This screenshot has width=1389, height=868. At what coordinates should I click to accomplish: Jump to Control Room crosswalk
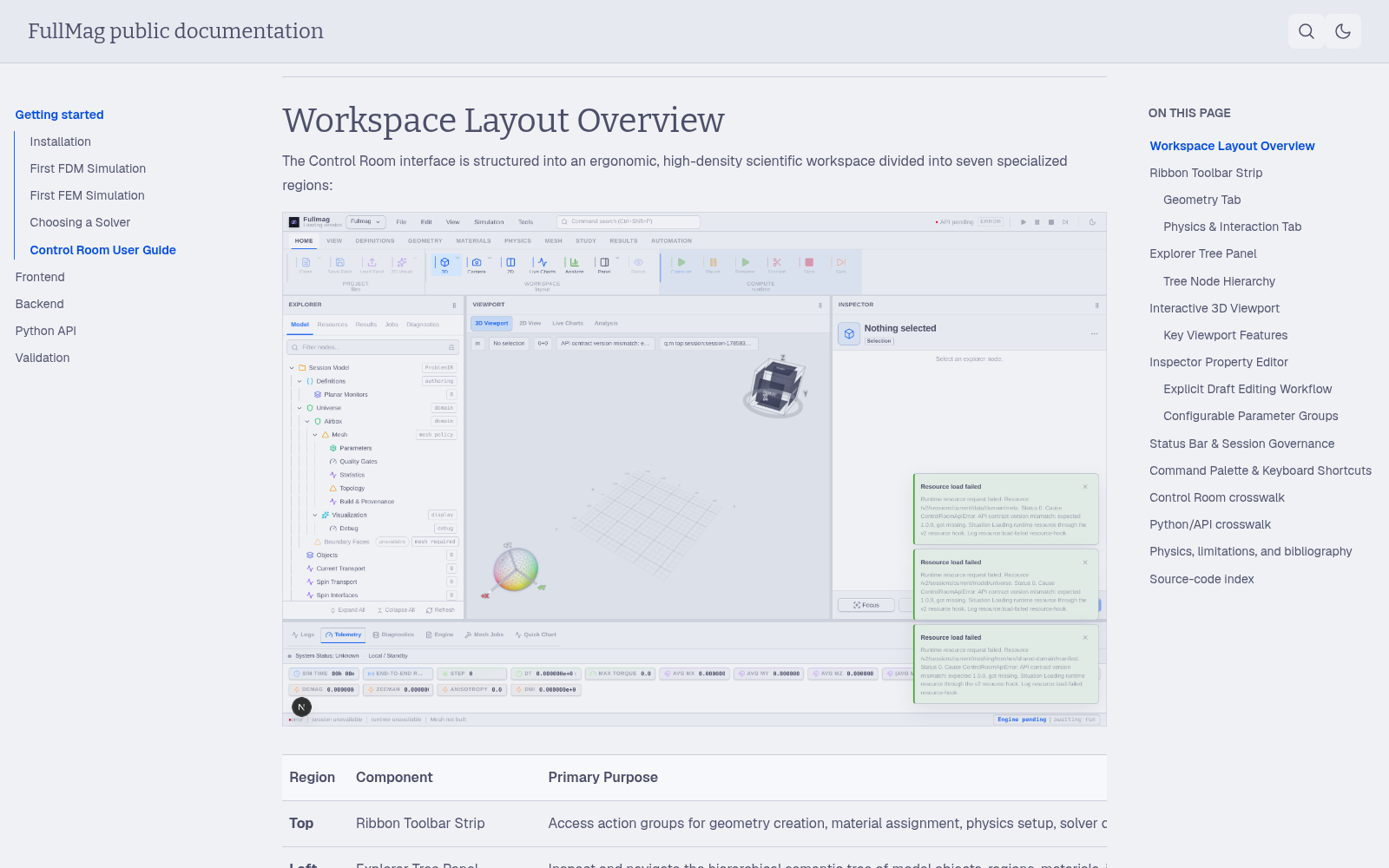(x=1216, y=497)
